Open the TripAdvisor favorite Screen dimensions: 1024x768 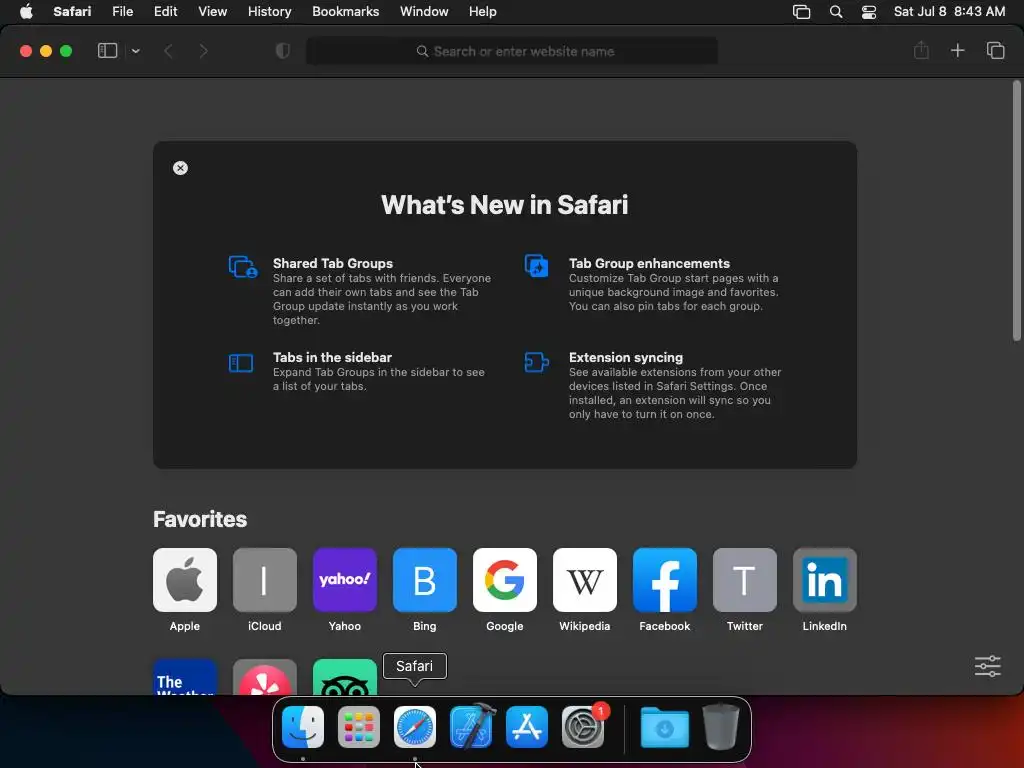(345, 677)
